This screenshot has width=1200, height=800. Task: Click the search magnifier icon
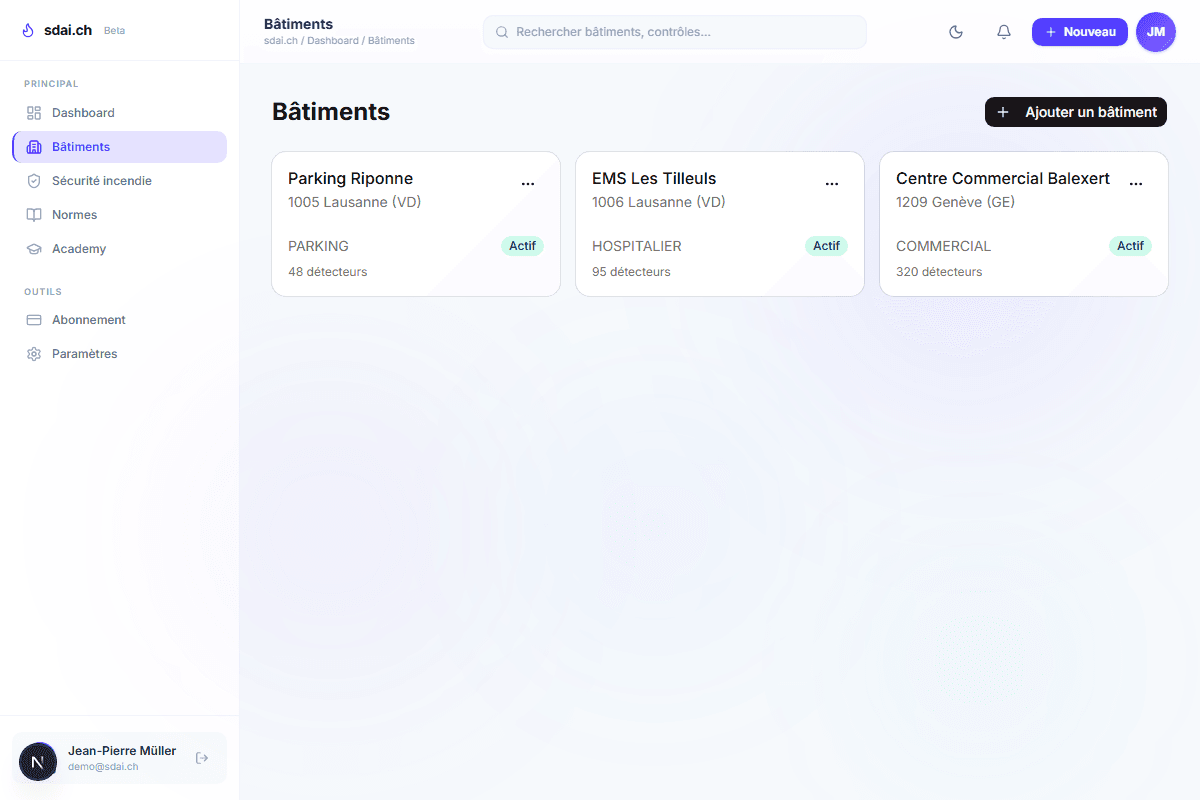tap(500, 32)
